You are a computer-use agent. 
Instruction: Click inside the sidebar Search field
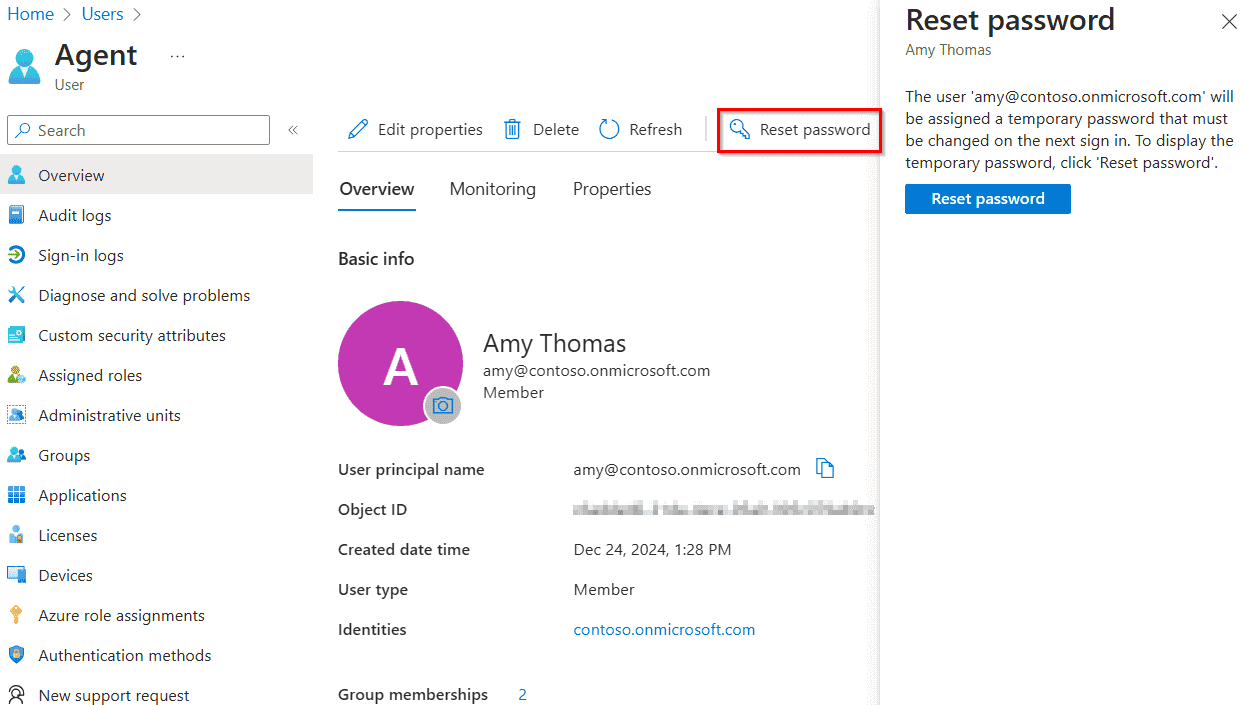point(137,129)
